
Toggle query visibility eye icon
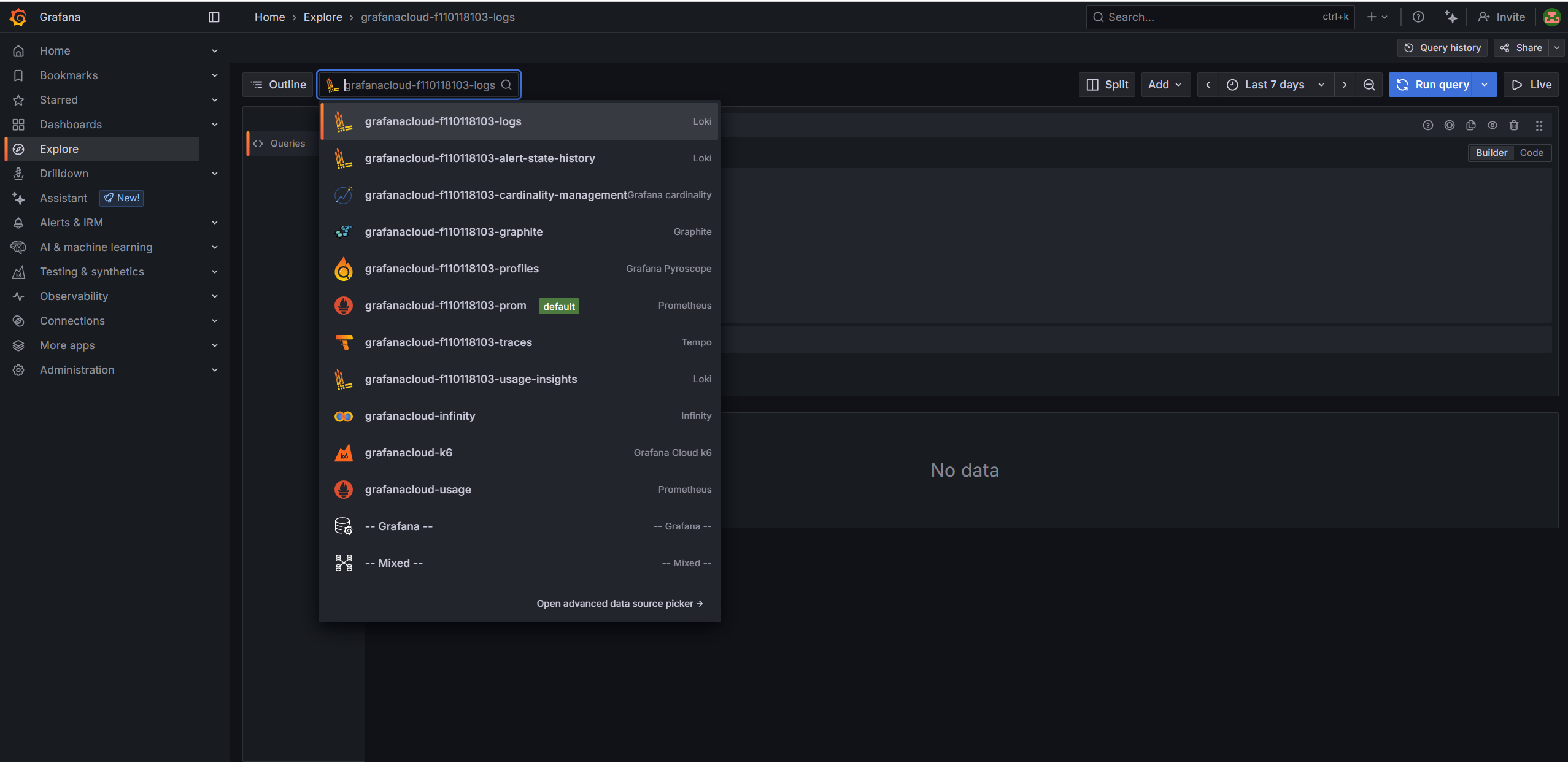pyautogui.click(x=1493, y=125)
